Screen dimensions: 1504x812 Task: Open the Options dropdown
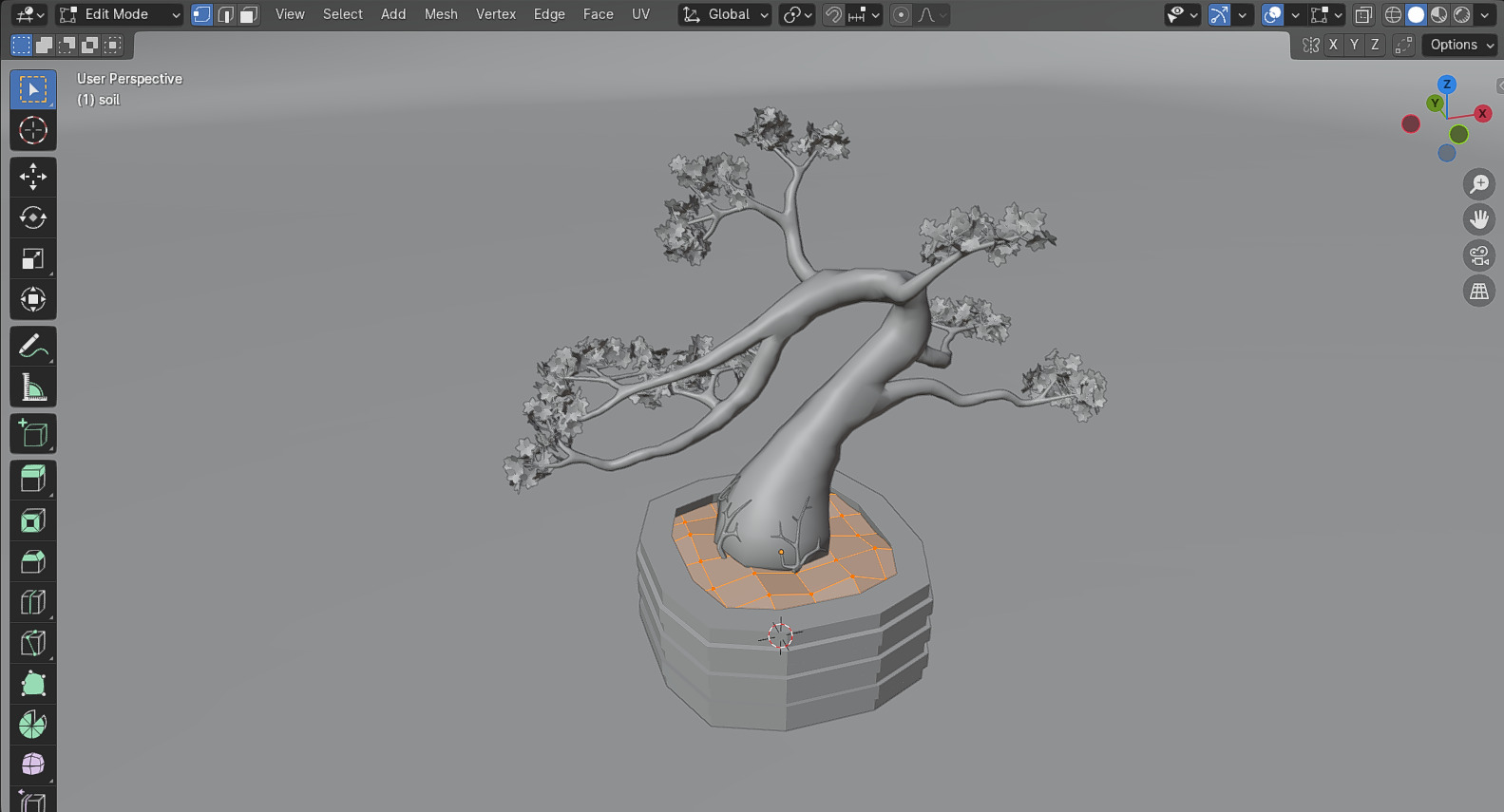1460,45
